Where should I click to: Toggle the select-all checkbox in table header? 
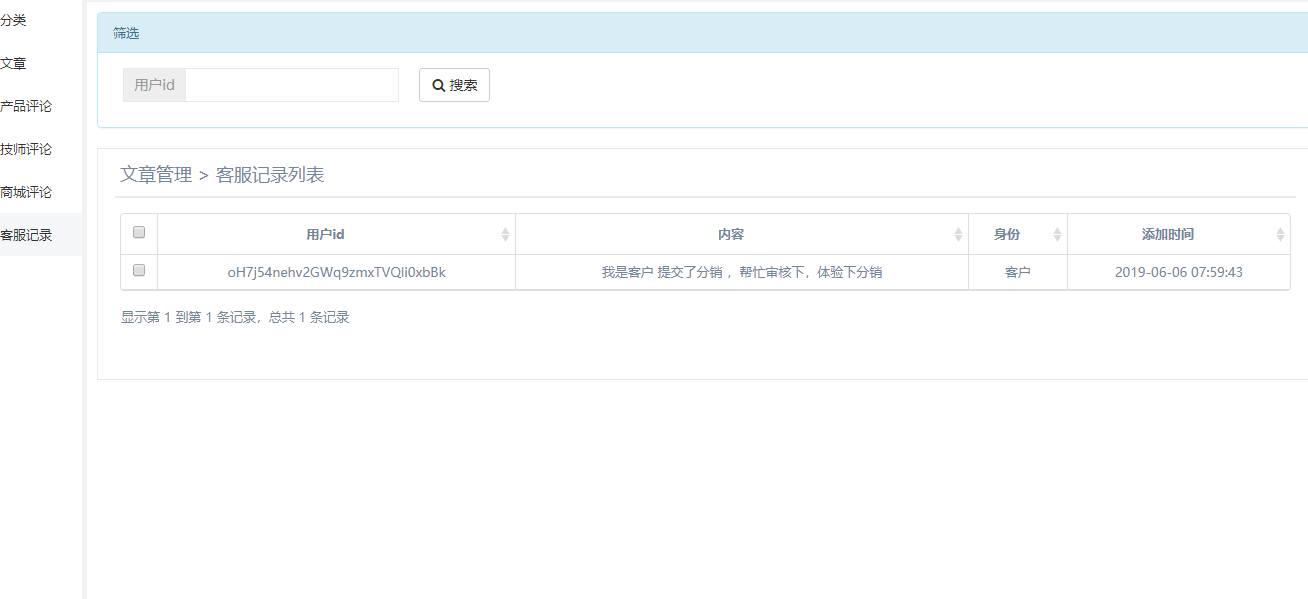139,232
